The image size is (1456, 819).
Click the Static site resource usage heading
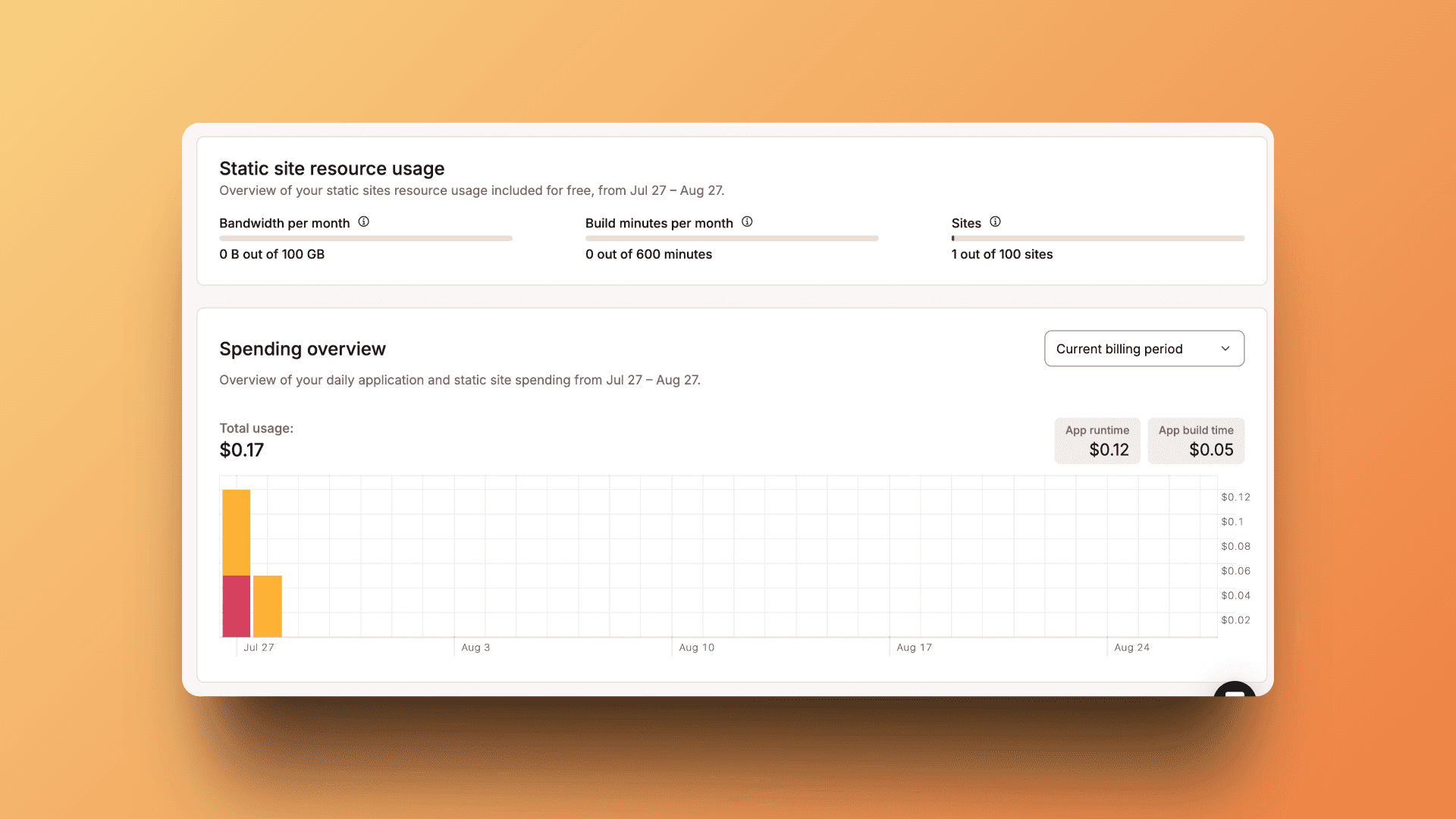pyautogui.click(x=332, y=168)
